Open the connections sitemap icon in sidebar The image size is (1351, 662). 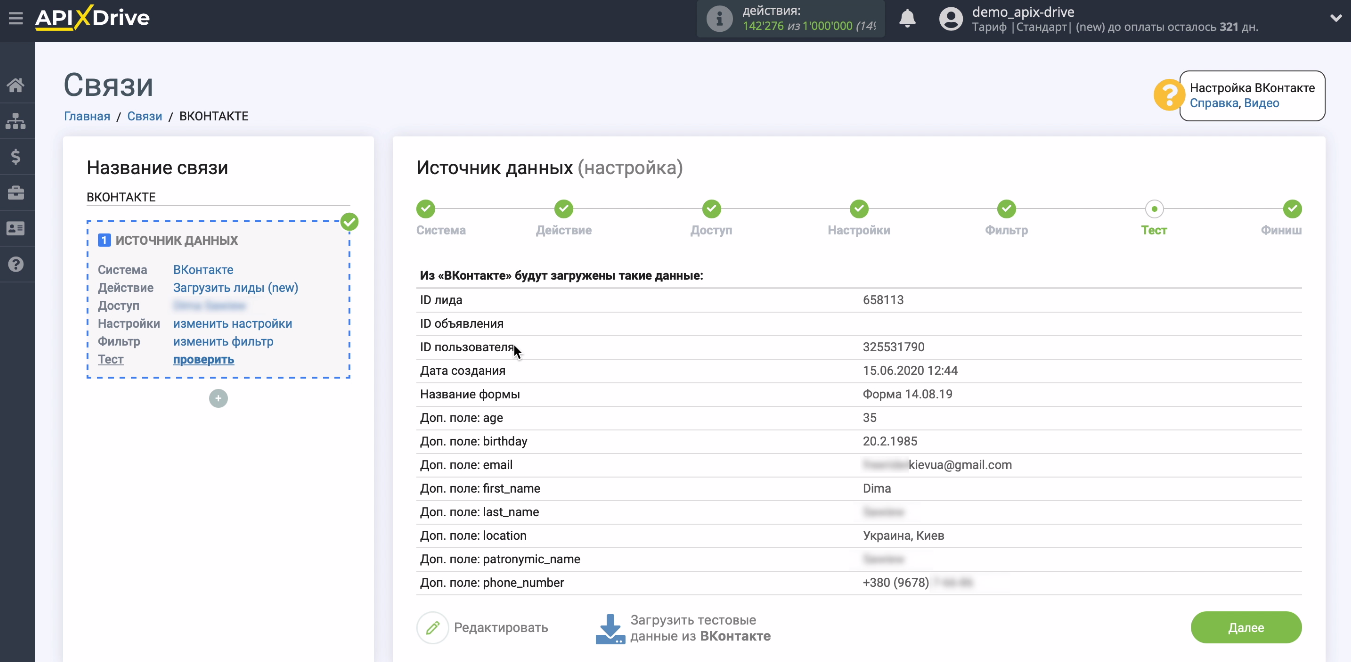16,121
